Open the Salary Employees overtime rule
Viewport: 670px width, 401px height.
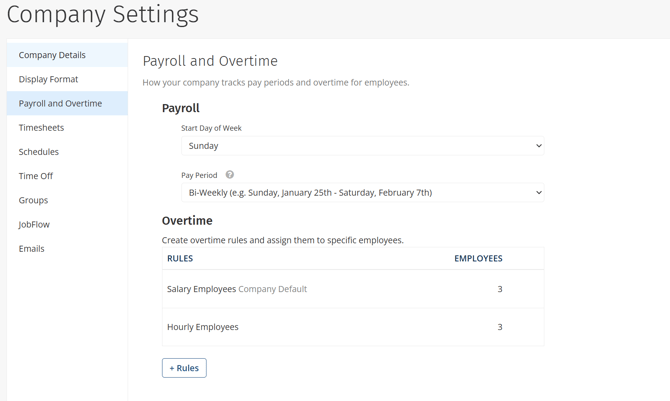pyautogui.click(x=203, y=289)
